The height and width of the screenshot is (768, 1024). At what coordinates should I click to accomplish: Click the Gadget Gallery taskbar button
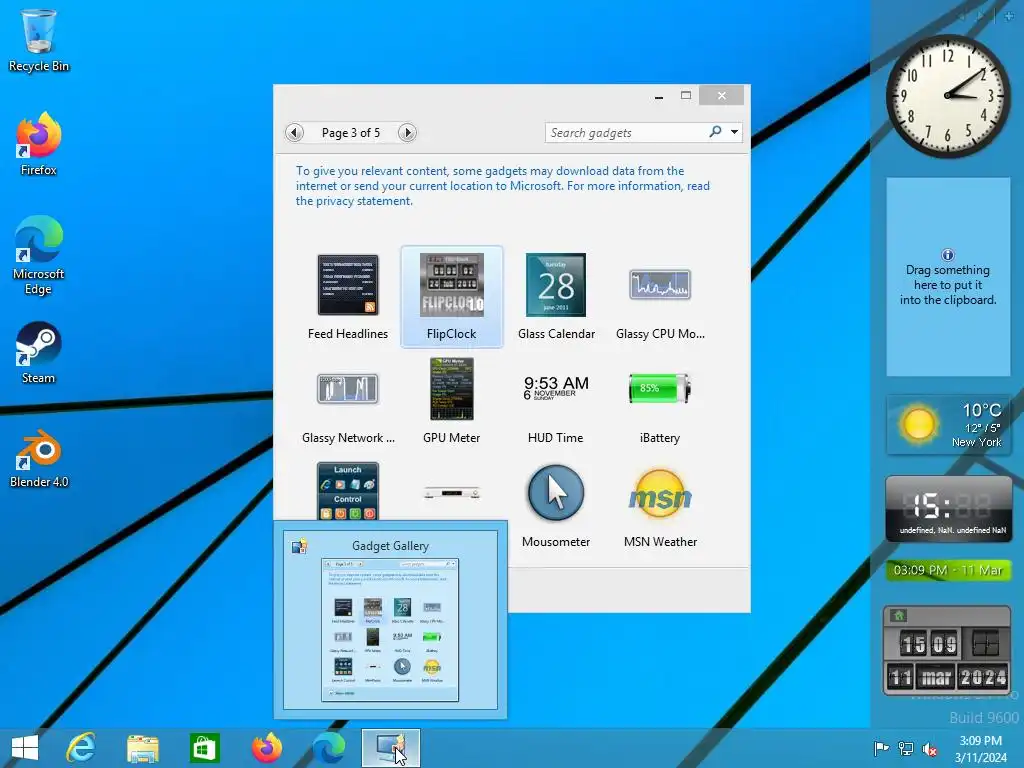pyautogui.click(x=391, y=748)
